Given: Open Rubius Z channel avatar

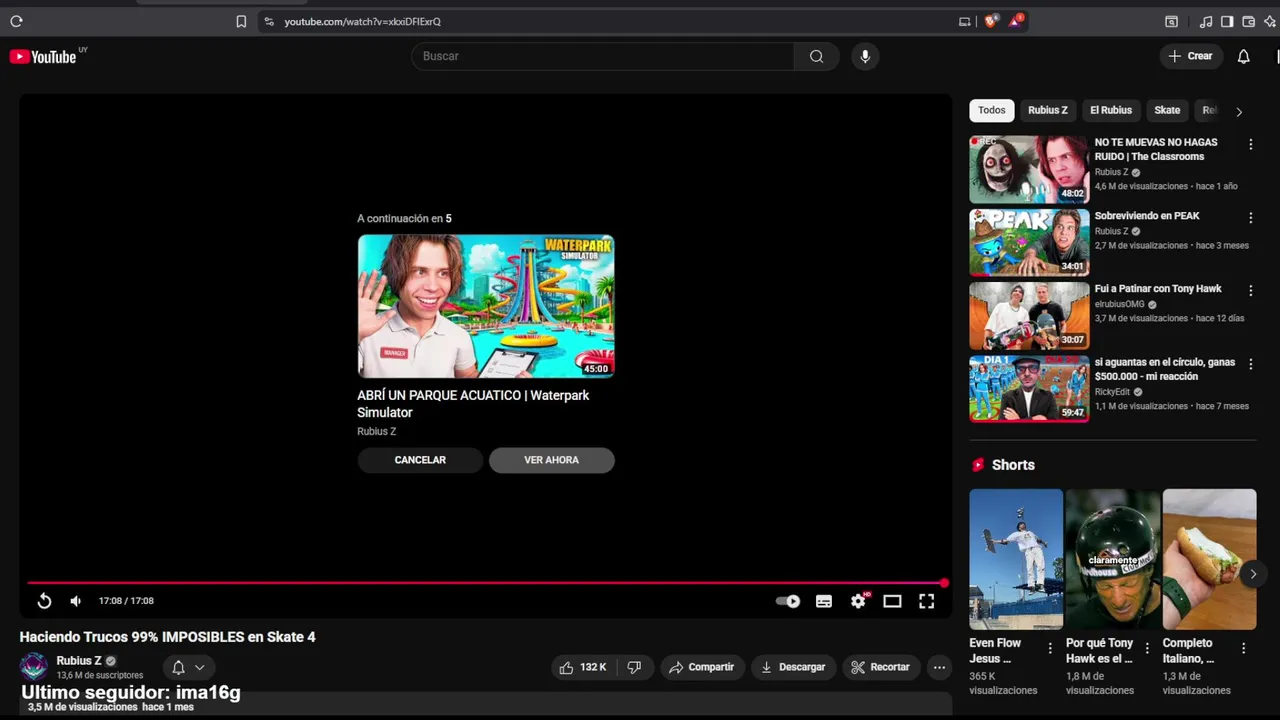Looking at the screenshot, I should pyautogui.click(x=34, y=667).
